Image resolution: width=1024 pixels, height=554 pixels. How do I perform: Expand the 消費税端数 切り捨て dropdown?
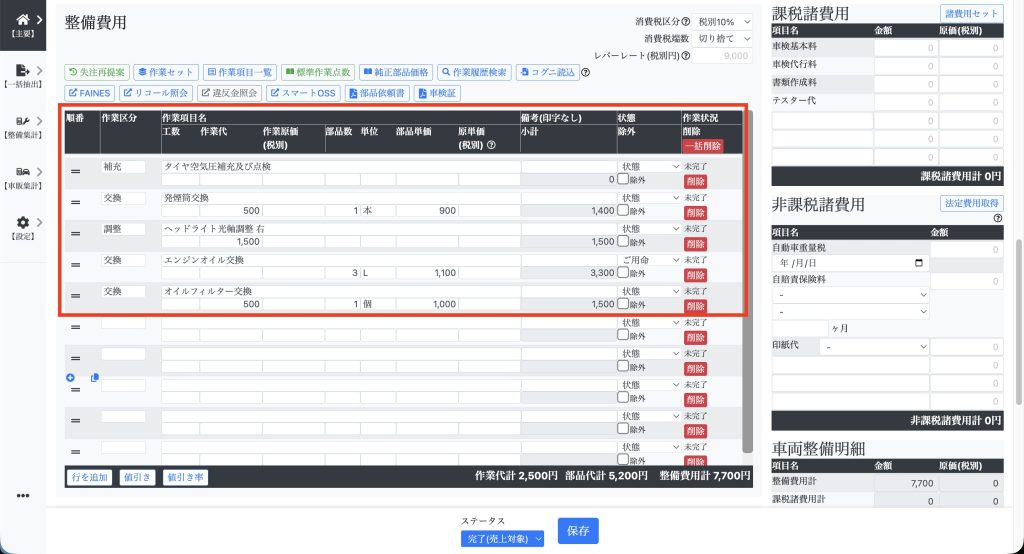[724, 38]
